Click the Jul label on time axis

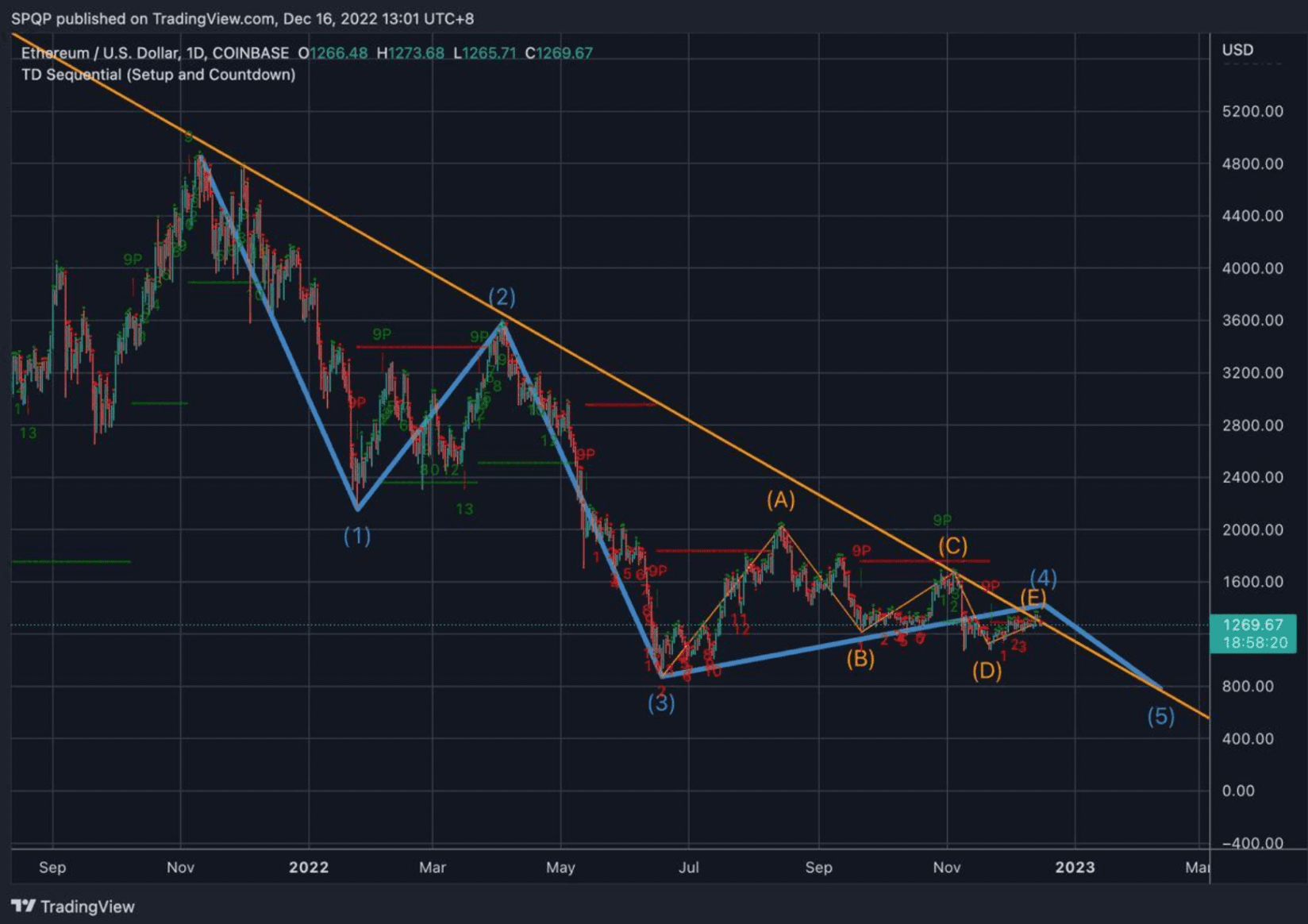tap(688, 867)
